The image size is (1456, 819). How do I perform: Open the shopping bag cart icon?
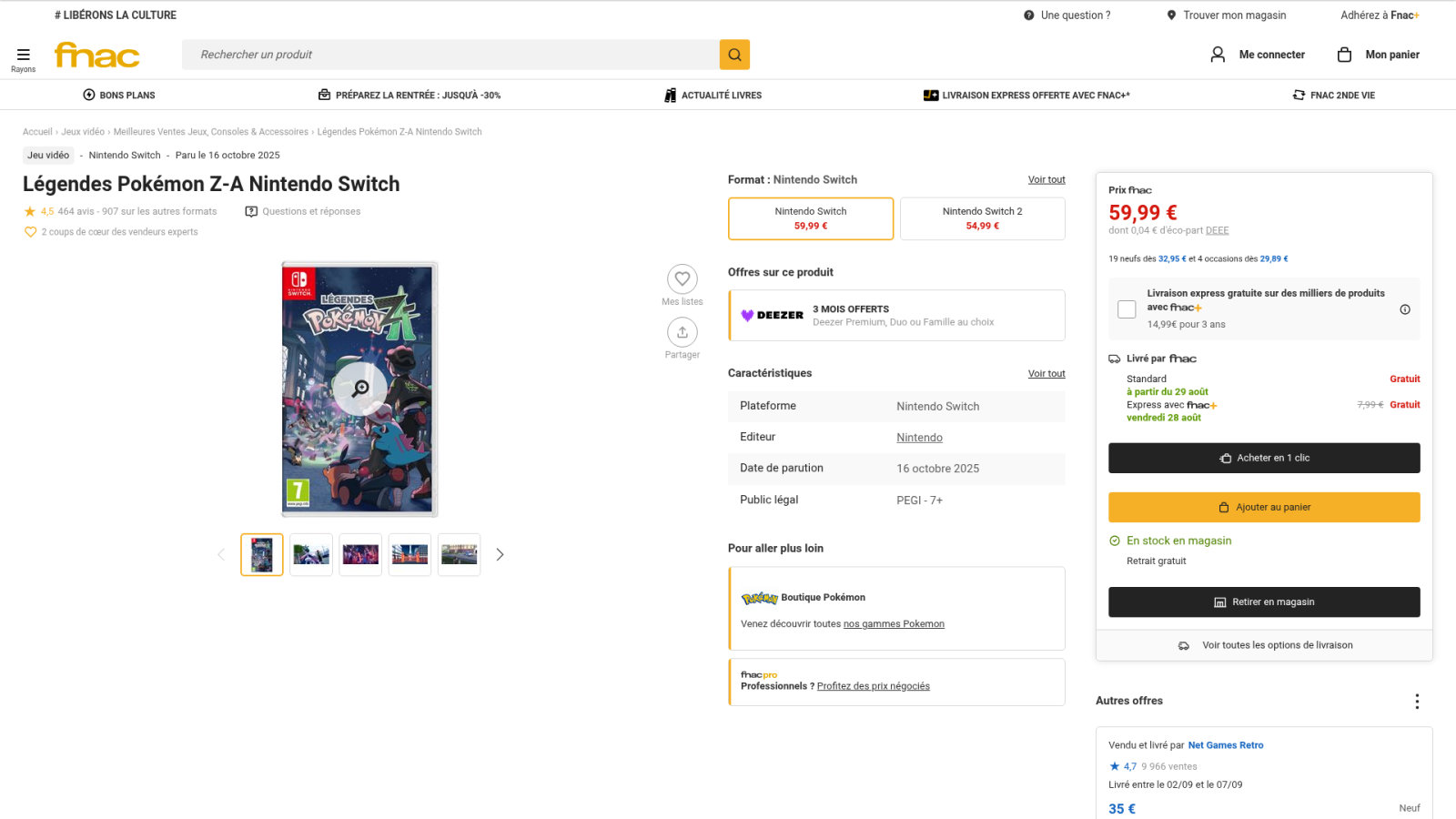(x=1344, y=55)
